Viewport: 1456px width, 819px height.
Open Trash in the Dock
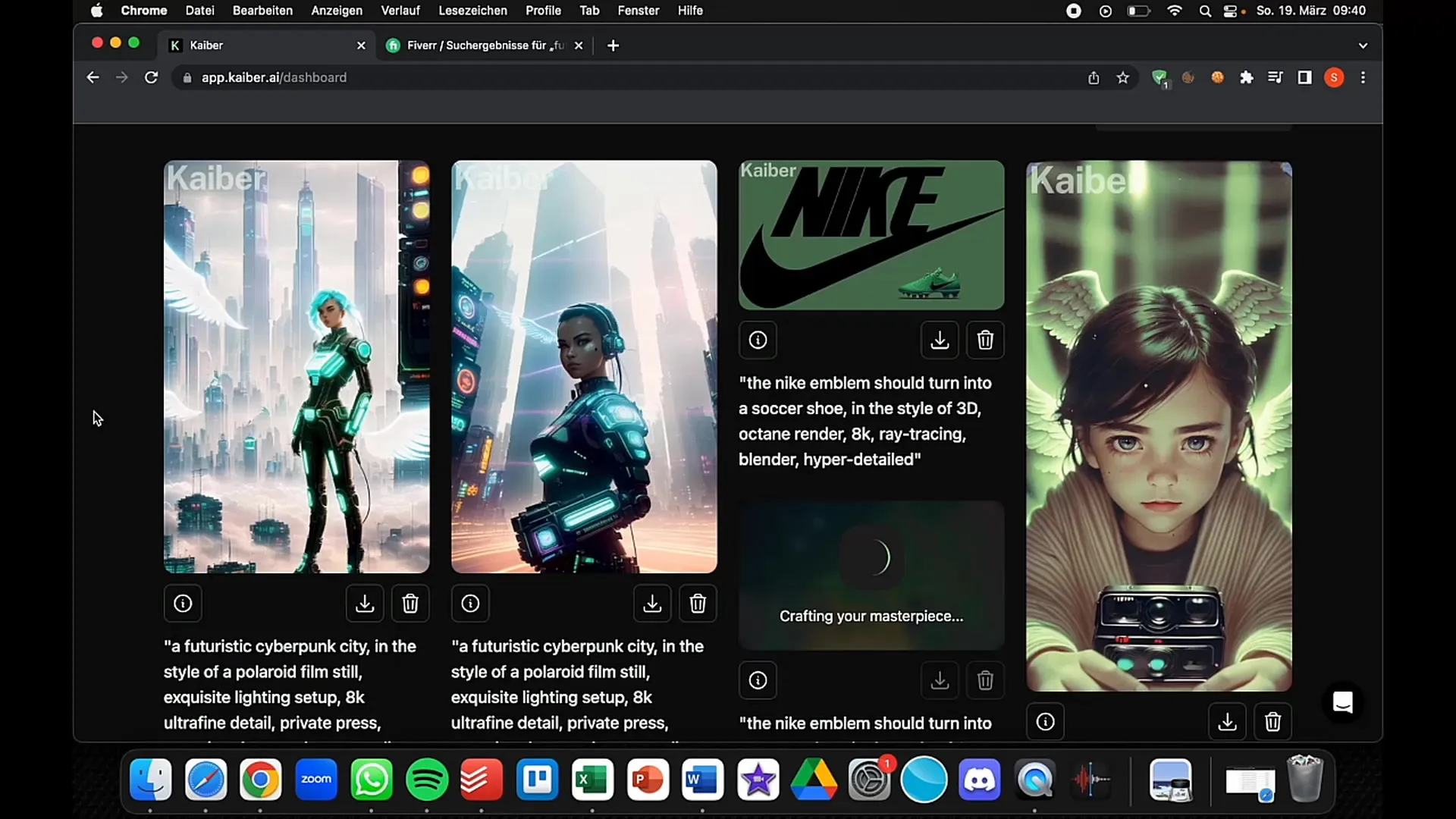pos(1305,778)
